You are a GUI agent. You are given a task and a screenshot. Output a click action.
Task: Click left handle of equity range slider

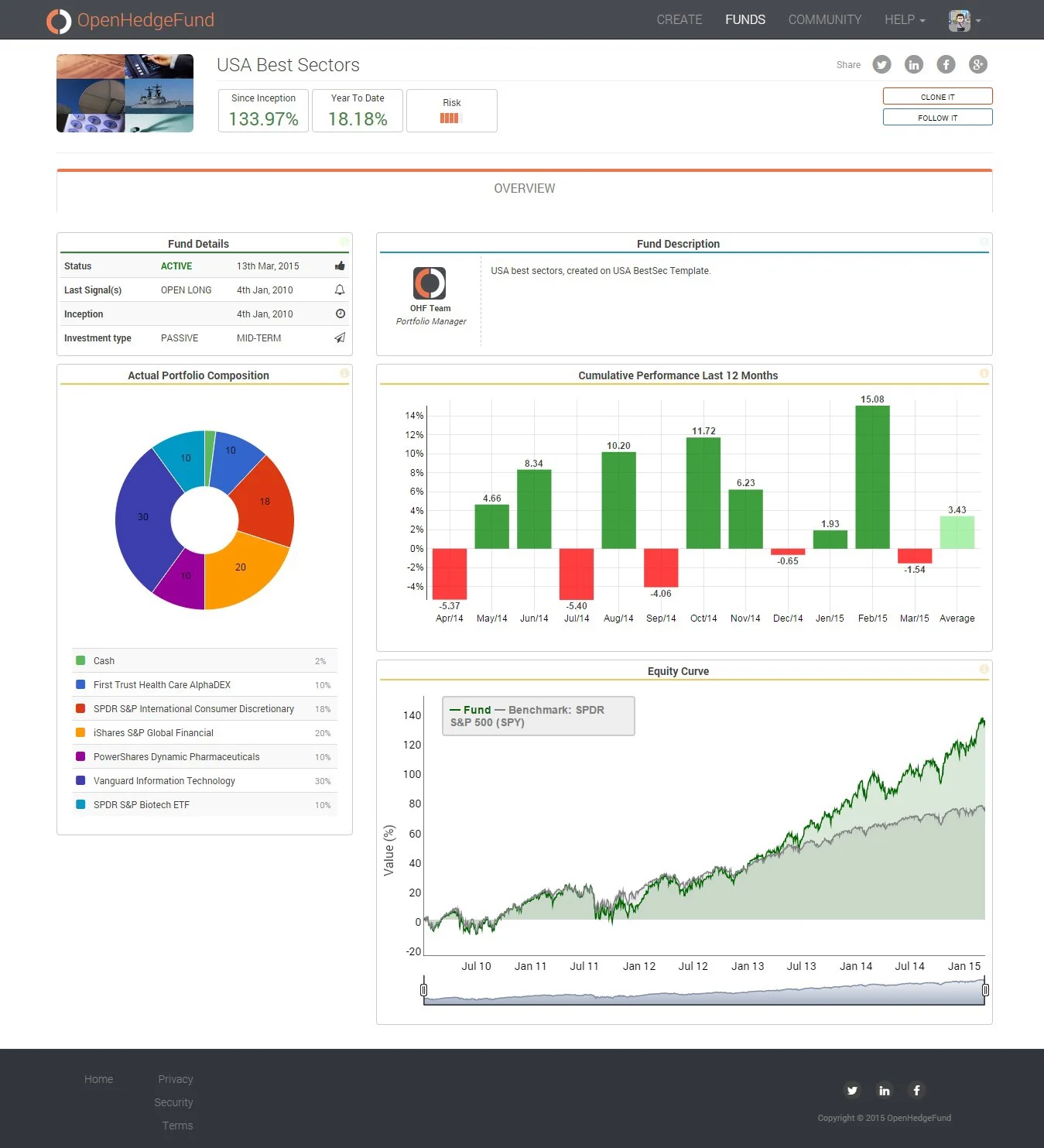click(x=423, y=990)
